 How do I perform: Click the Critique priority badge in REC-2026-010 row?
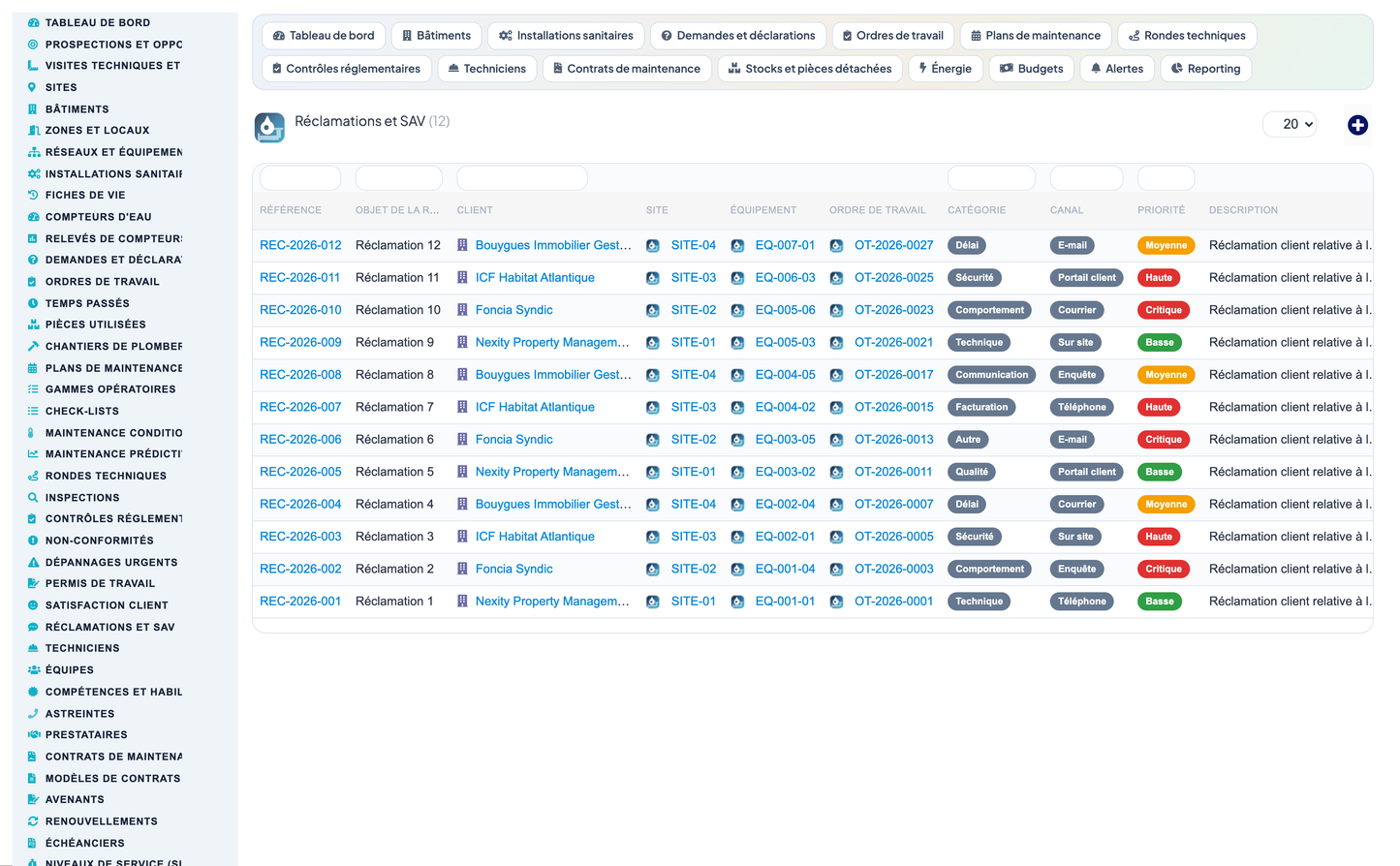pos(1164,310)
